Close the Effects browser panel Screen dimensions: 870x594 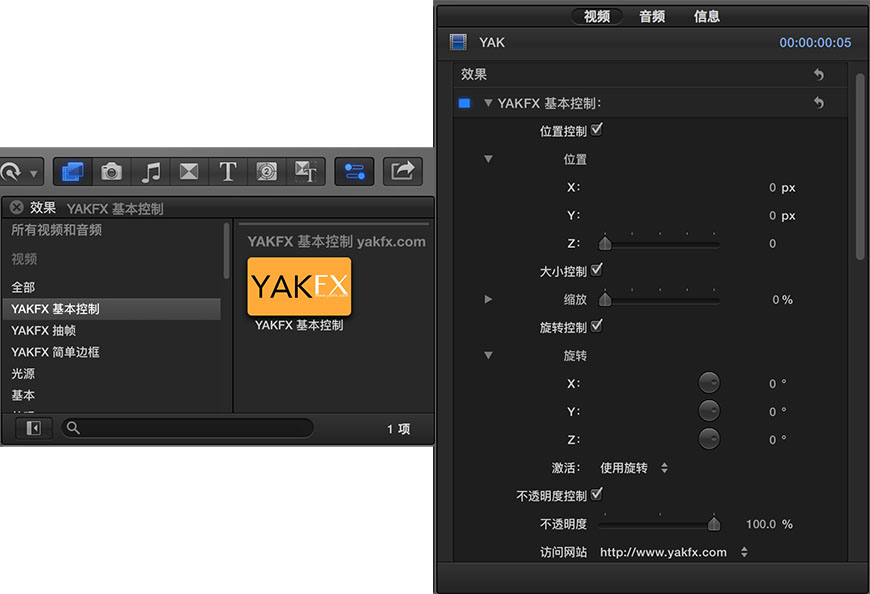pos(17,207)
